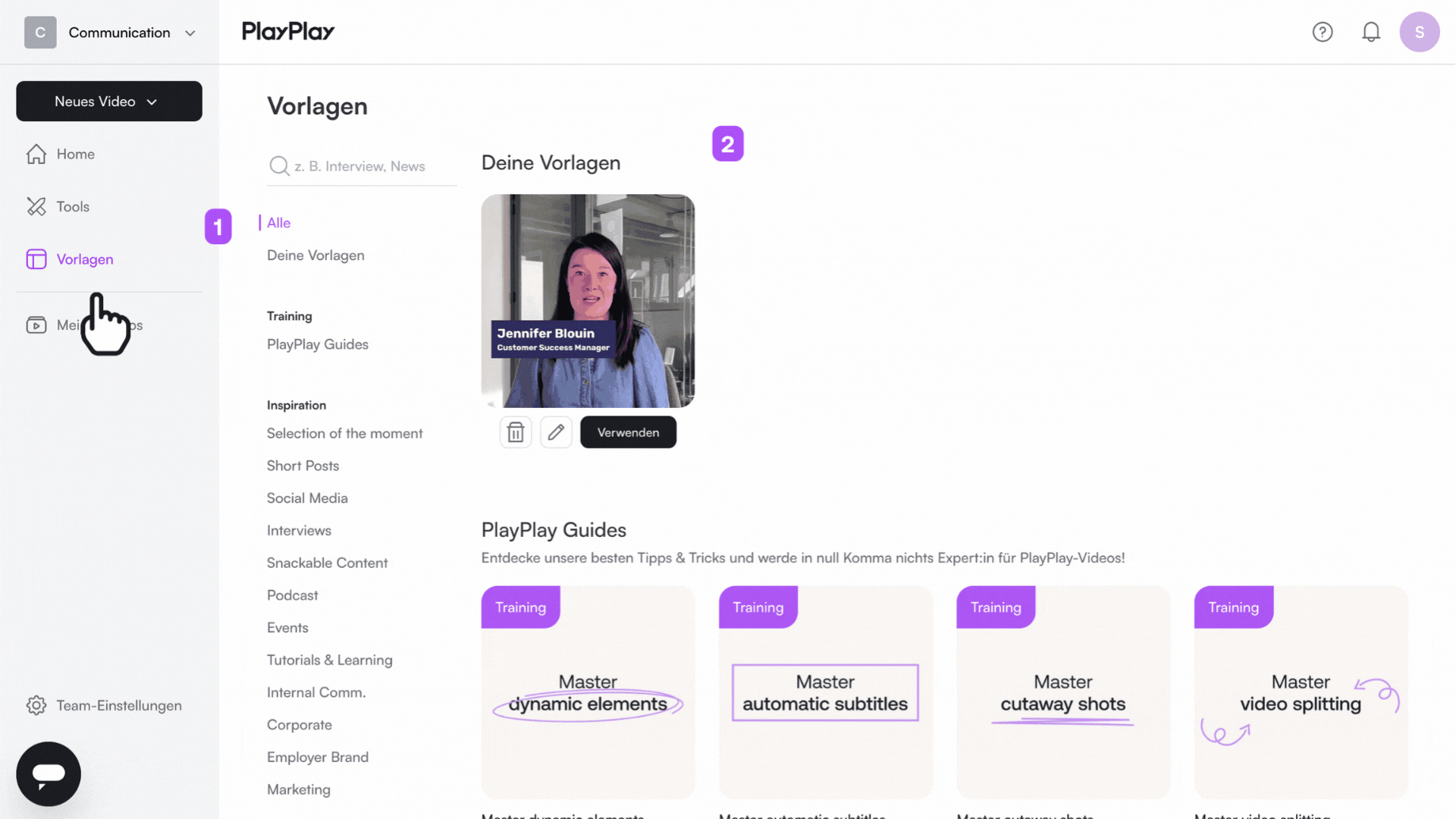Click the Verwenden button
The height and width of the screenshot is (819, 1456).
click(629, 432)
